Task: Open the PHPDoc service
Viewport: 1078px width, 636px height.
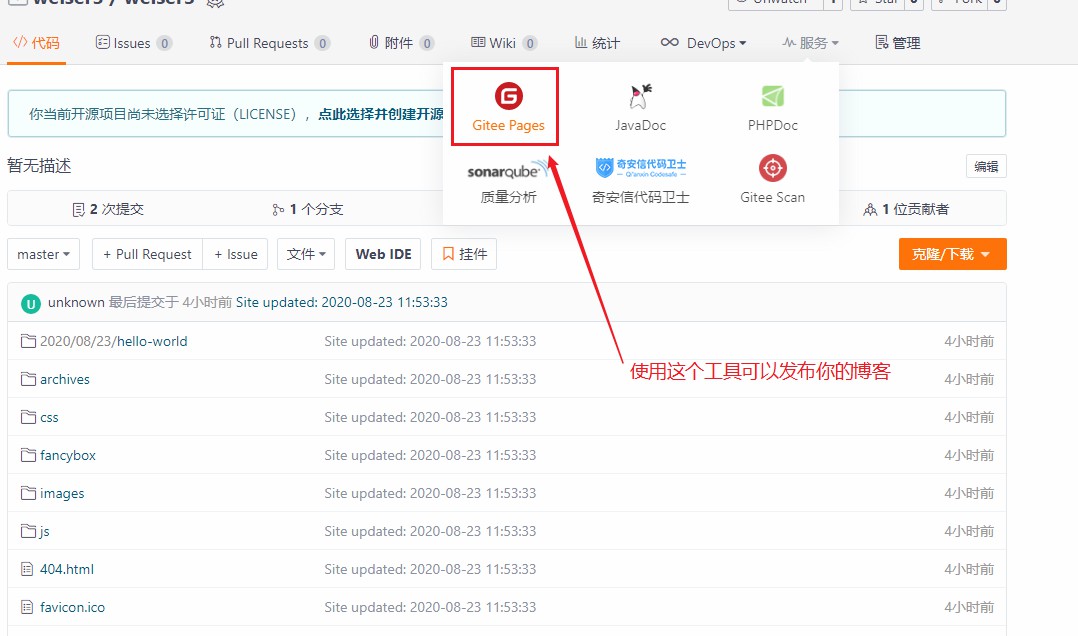Action: [772, 107]
